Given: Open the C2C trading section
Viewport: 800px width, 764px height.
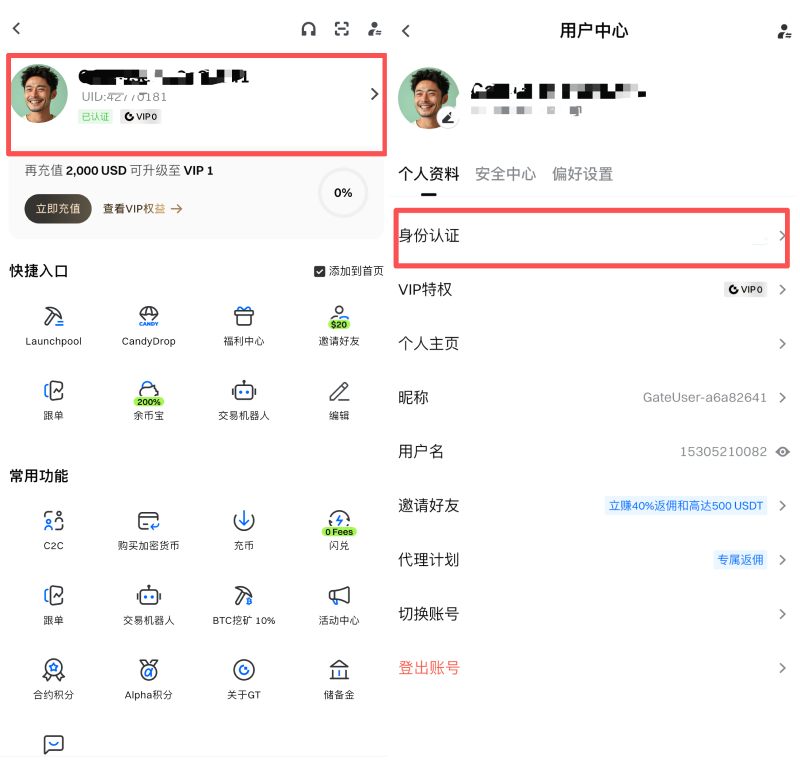Looking at the screenshot, I should coord(53,530).
